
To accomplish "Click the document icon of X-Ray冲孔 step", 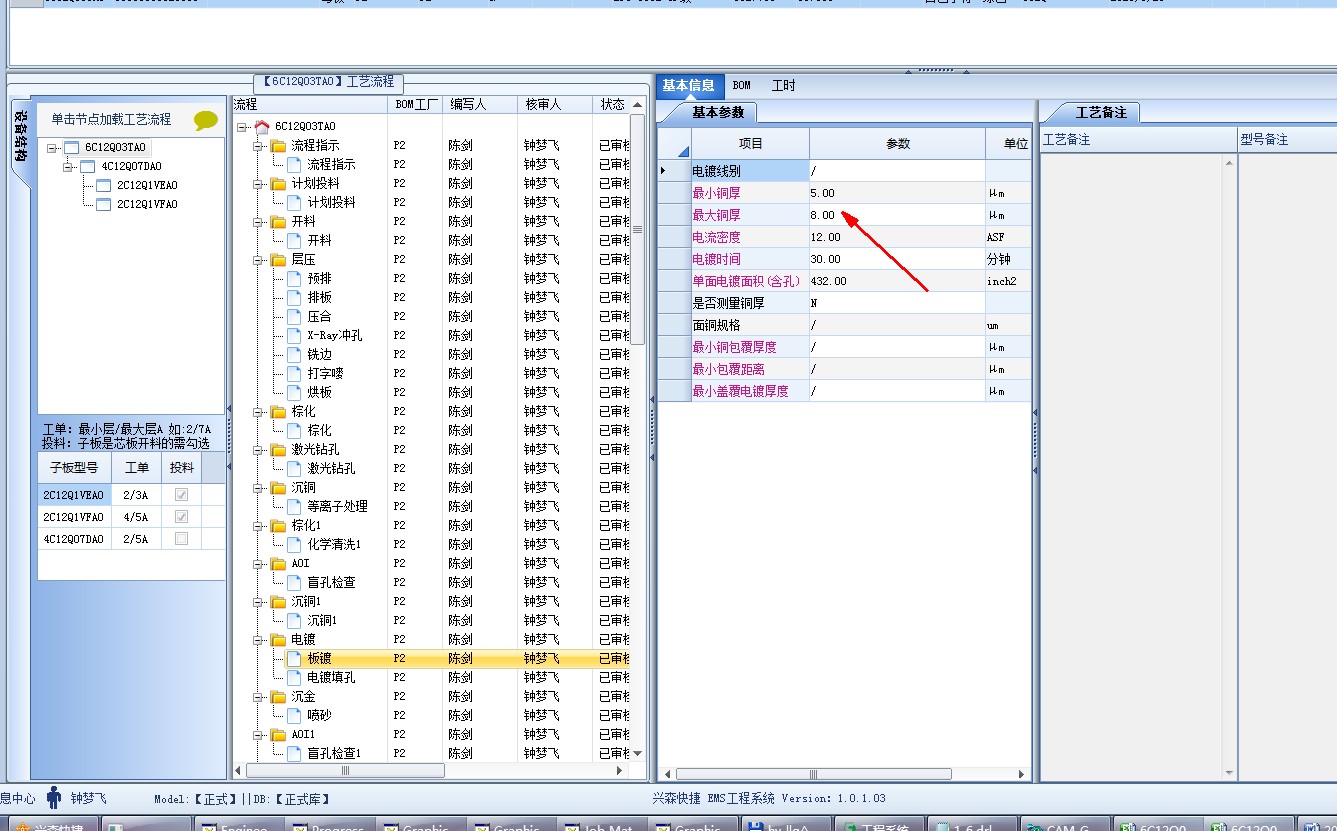I will pyautogui.click(x=294, y=335).
